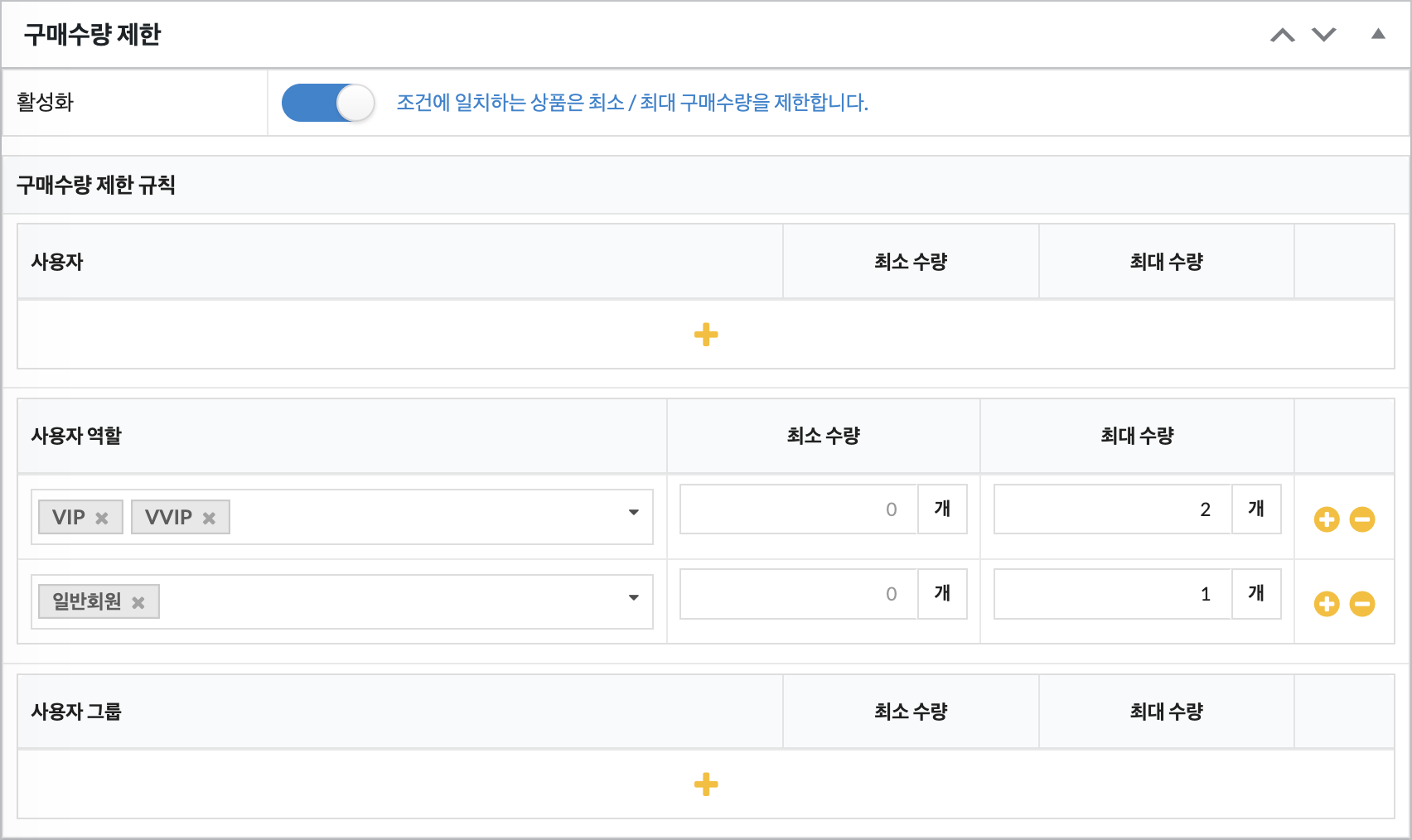Click maximum quantity field showing 1
The height and width of the screenshot is (840, 1412).
pyautogui.click(x=1112, y=594)
